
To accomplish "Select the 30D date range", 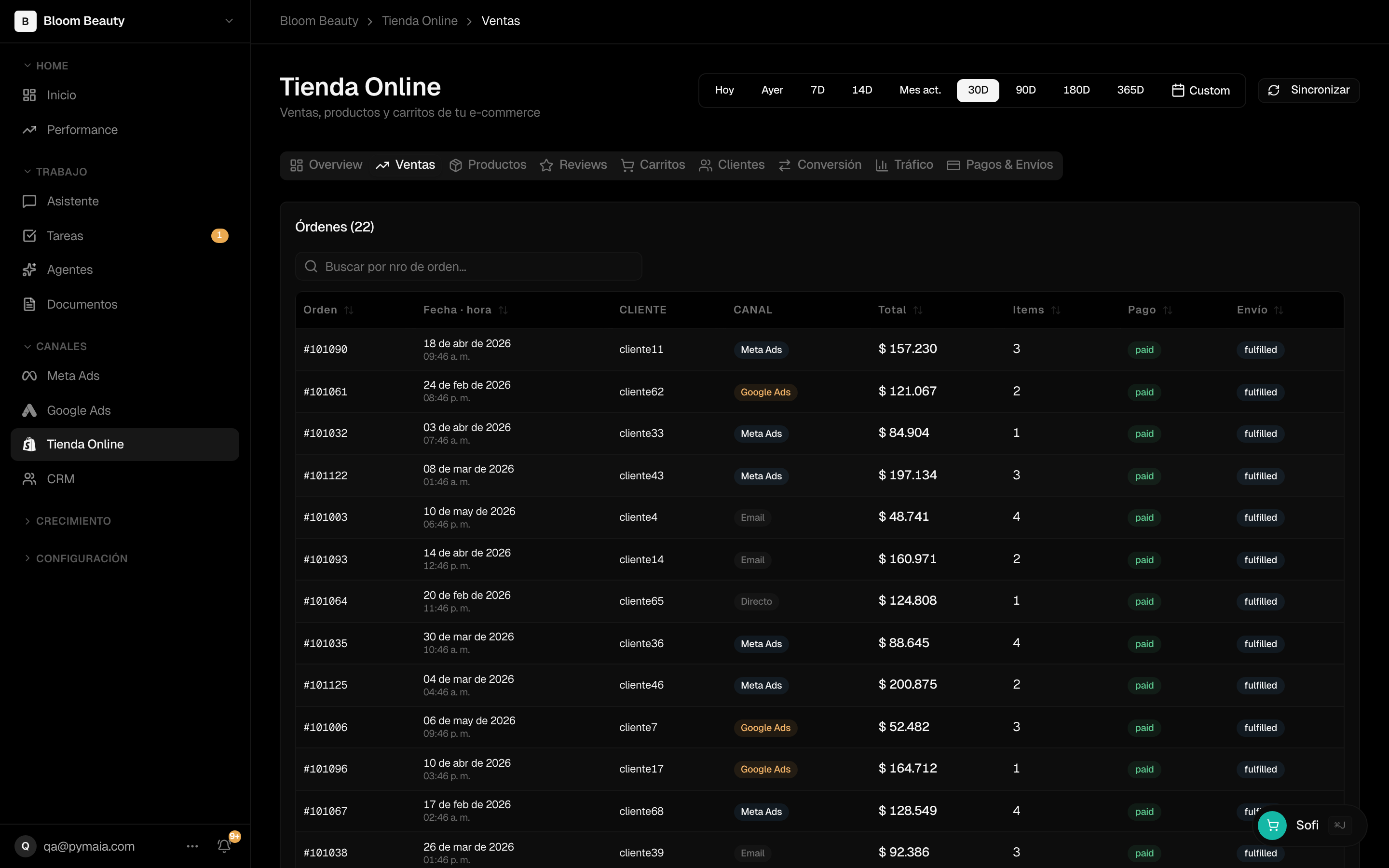I will (978, 90).
